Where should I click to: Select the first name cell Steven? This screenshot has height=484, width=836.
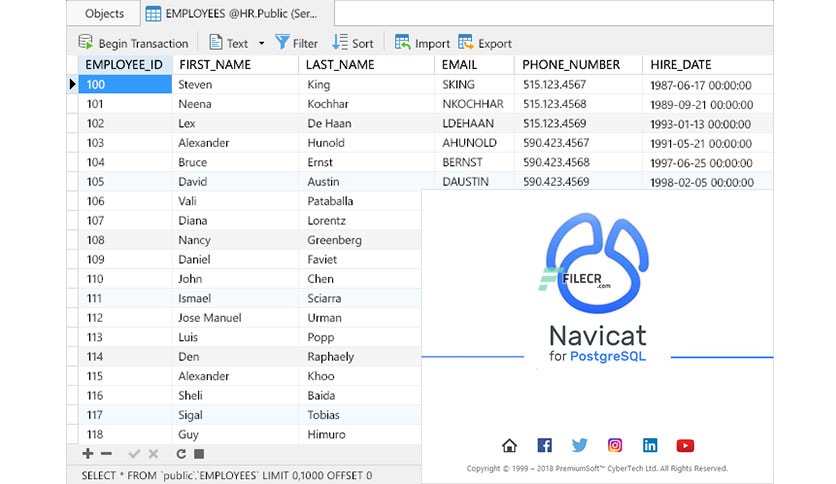coord(235,84)
